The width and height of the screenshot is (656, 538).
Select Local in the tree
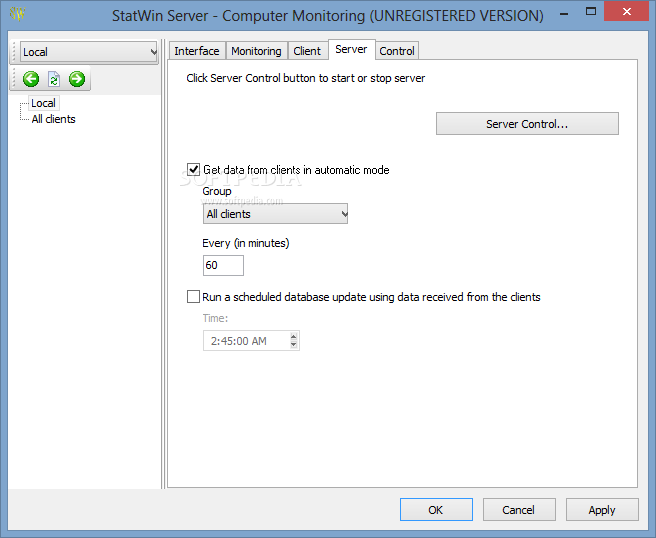pyautogui.click(x=44, y=103)
